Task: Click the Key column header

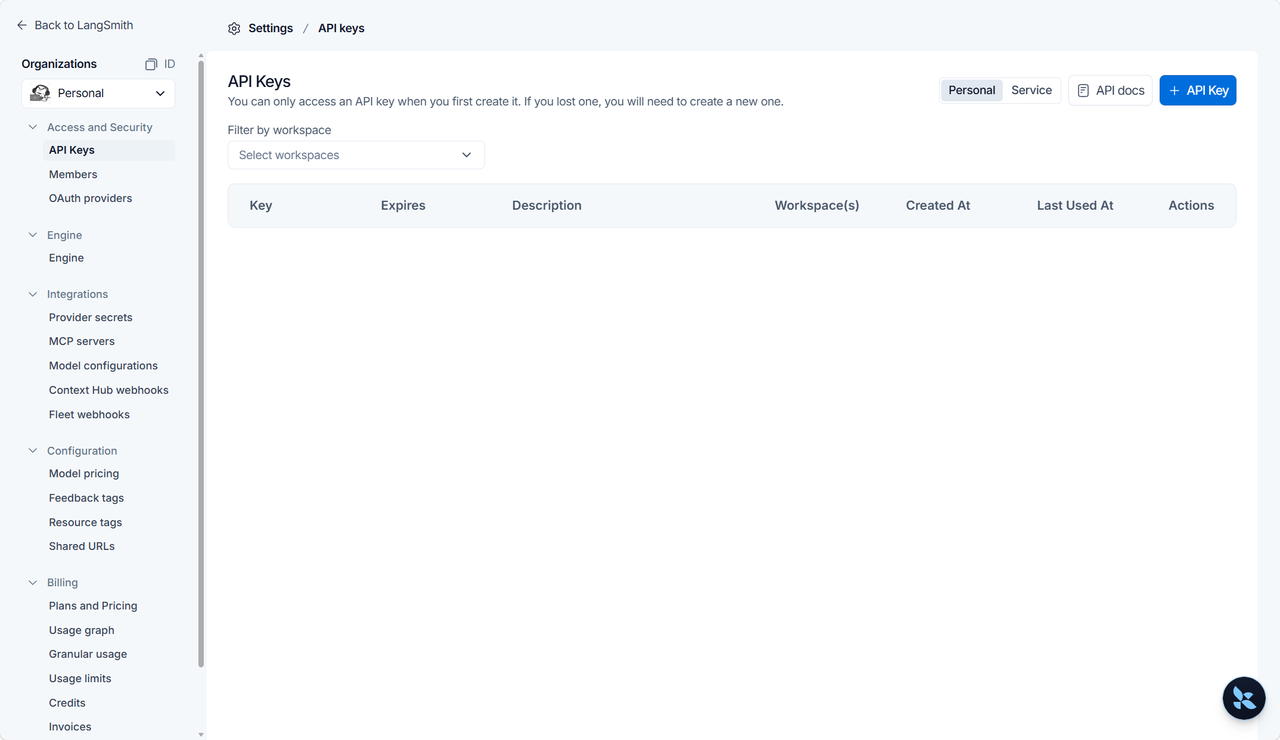Action: point(261,205)
